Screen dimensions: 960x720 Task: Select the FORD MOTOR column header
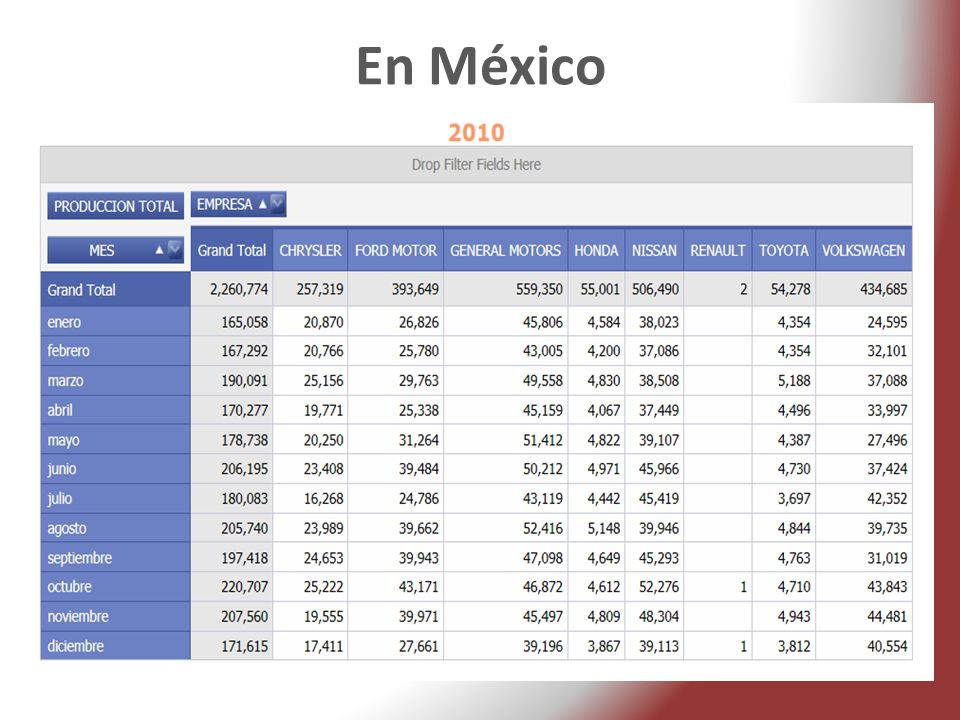[396, 250]
